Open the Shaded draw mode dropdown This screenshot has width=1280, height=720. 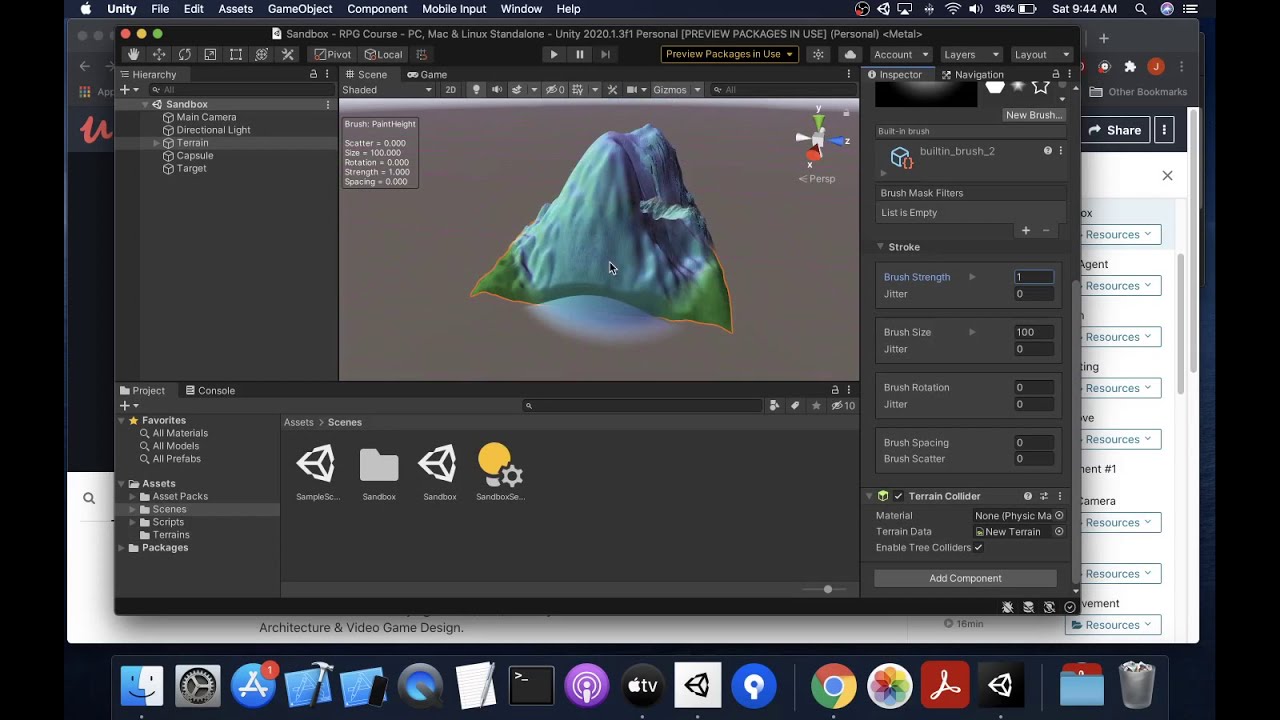387,90
